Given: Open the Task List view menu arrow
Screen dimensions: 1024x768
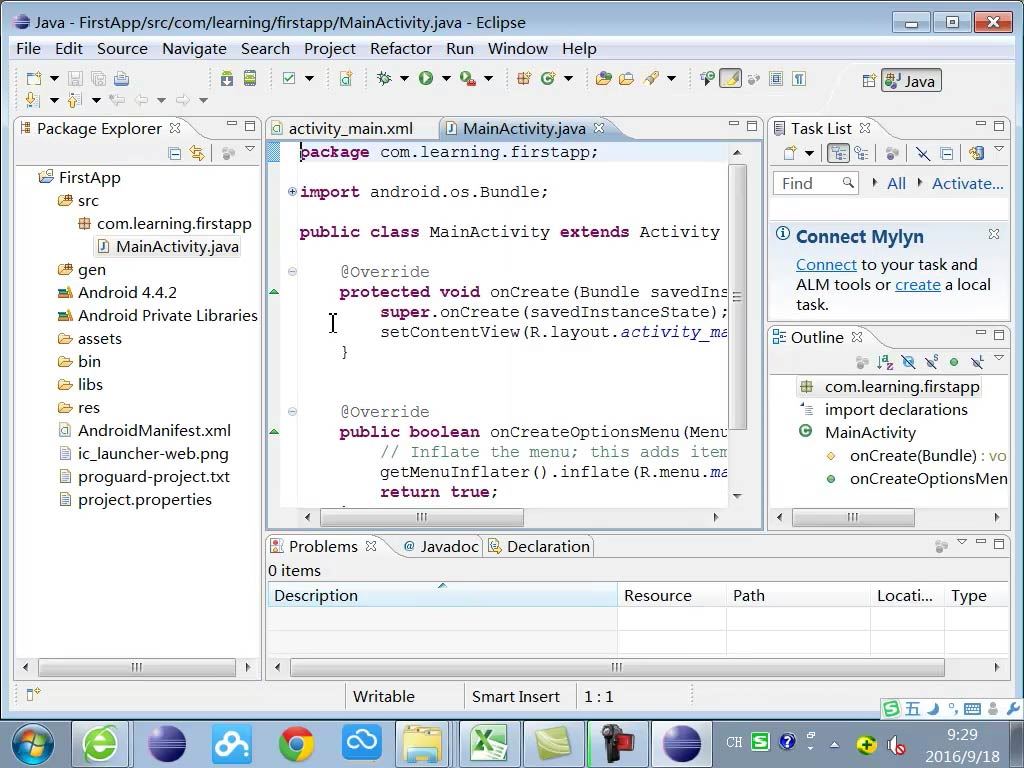Looking at the screenshot, I should click(x=998, y=150).
